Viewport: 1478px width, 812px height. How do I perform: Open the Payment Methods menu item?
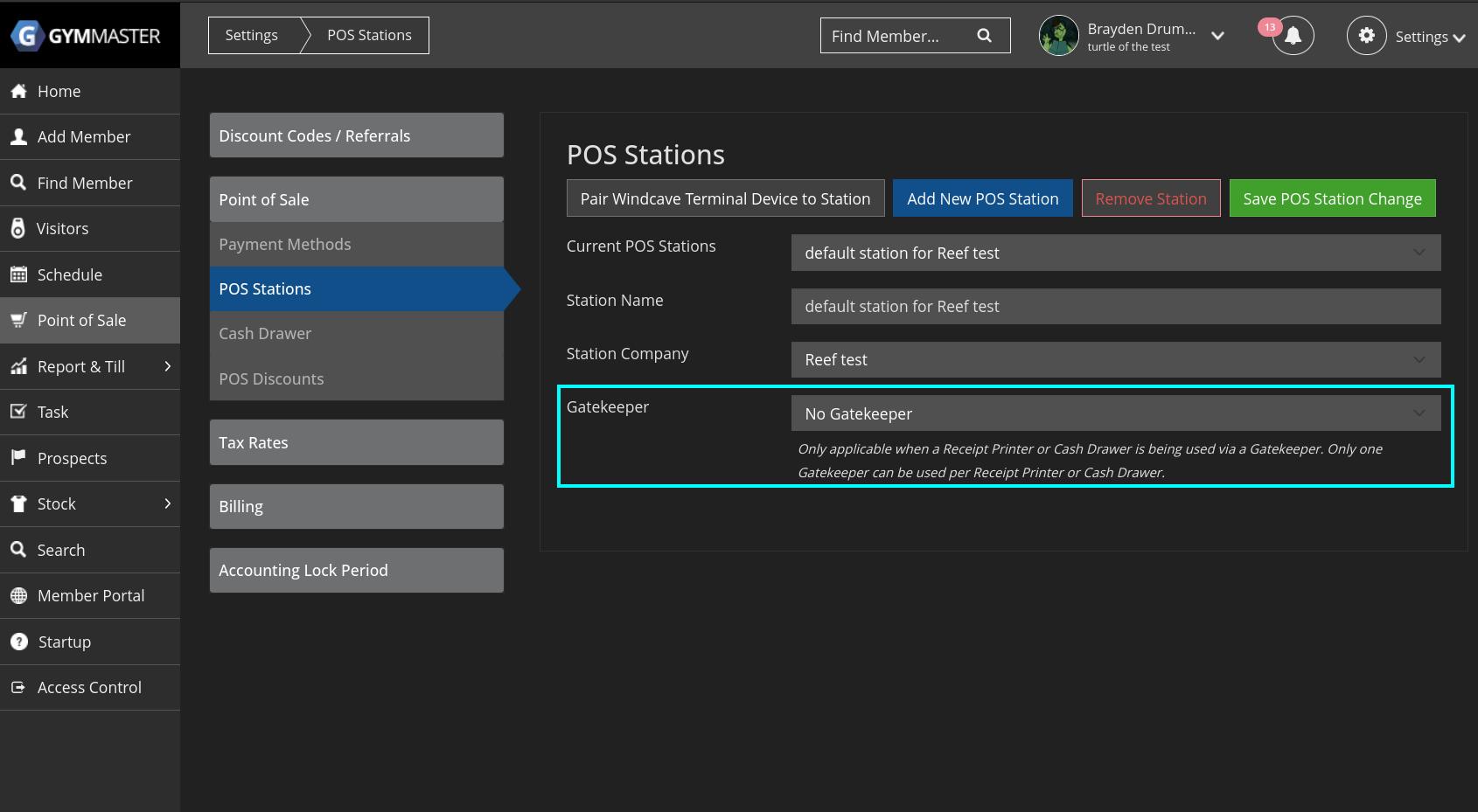point(284,244)
